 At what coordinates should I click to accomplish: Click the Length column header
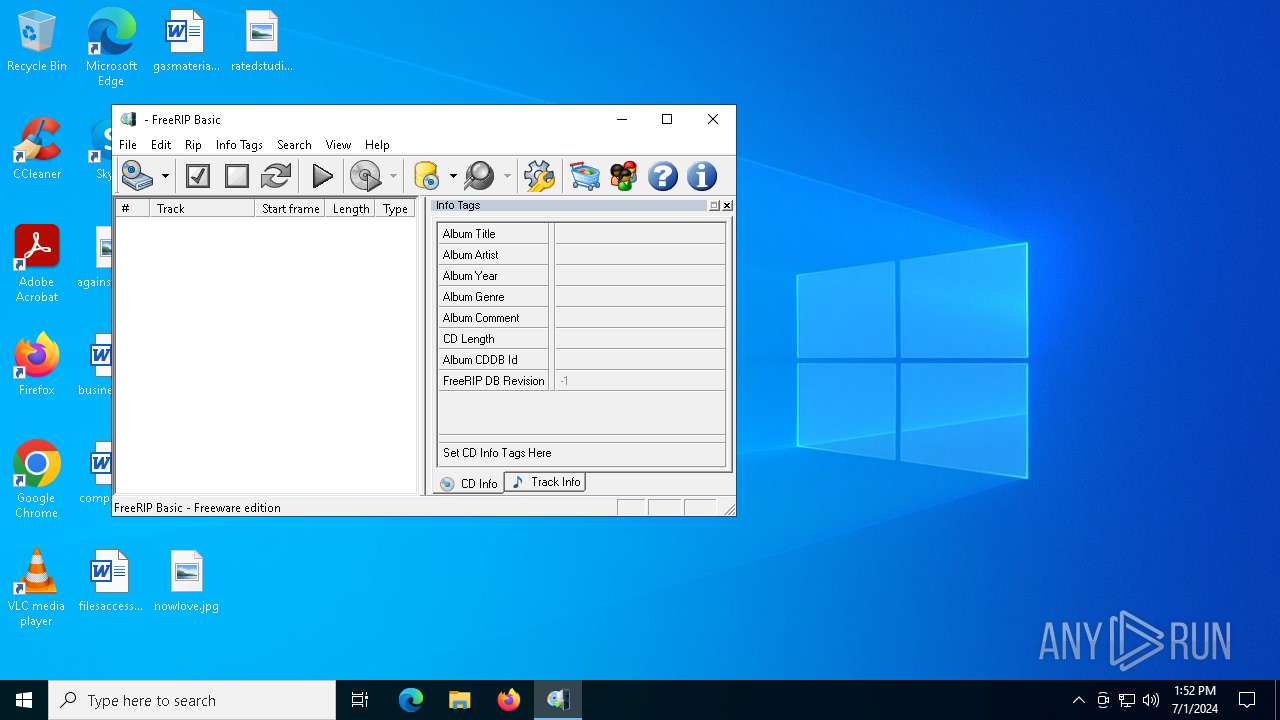(351, 209)
